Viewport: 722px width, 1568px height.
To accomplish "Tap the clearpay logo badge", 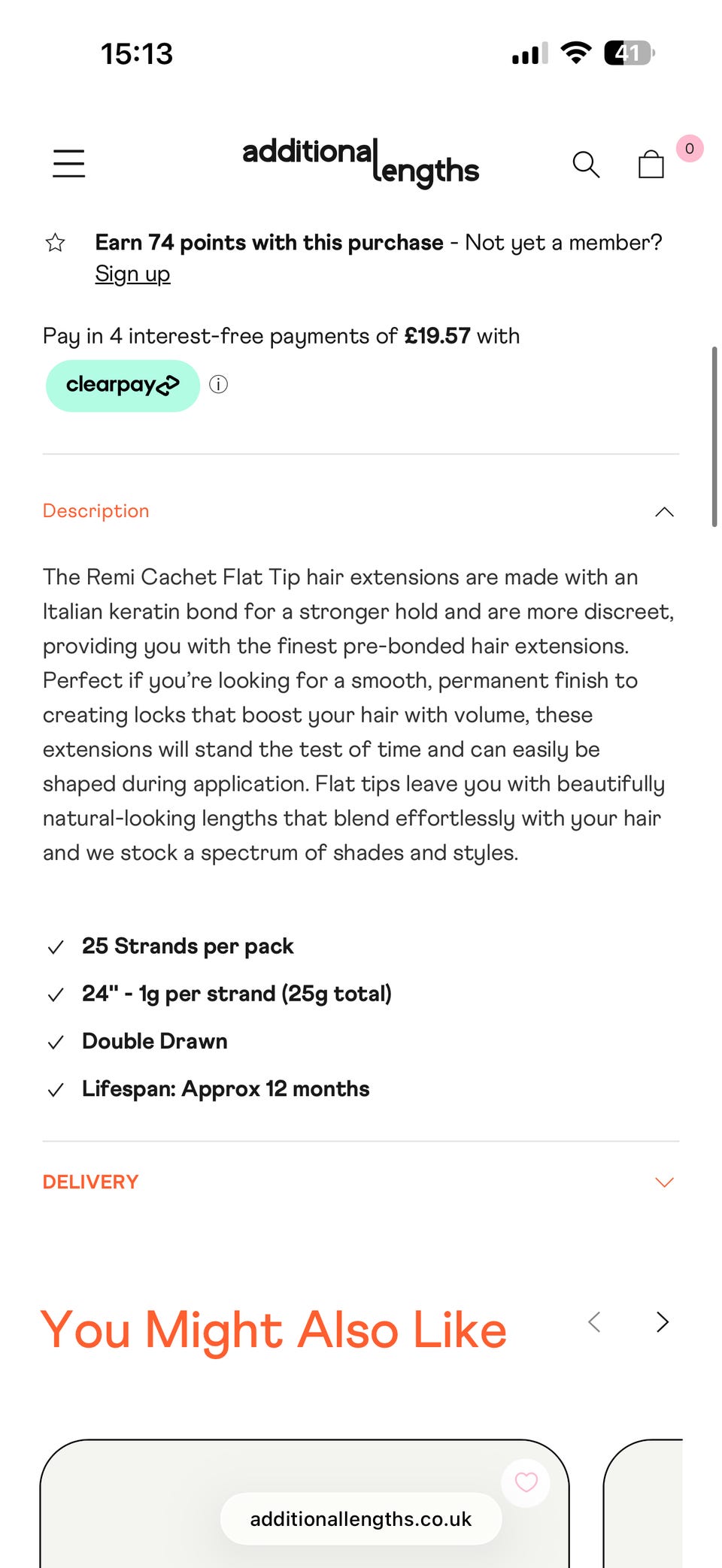I will (x=123, y=386).
